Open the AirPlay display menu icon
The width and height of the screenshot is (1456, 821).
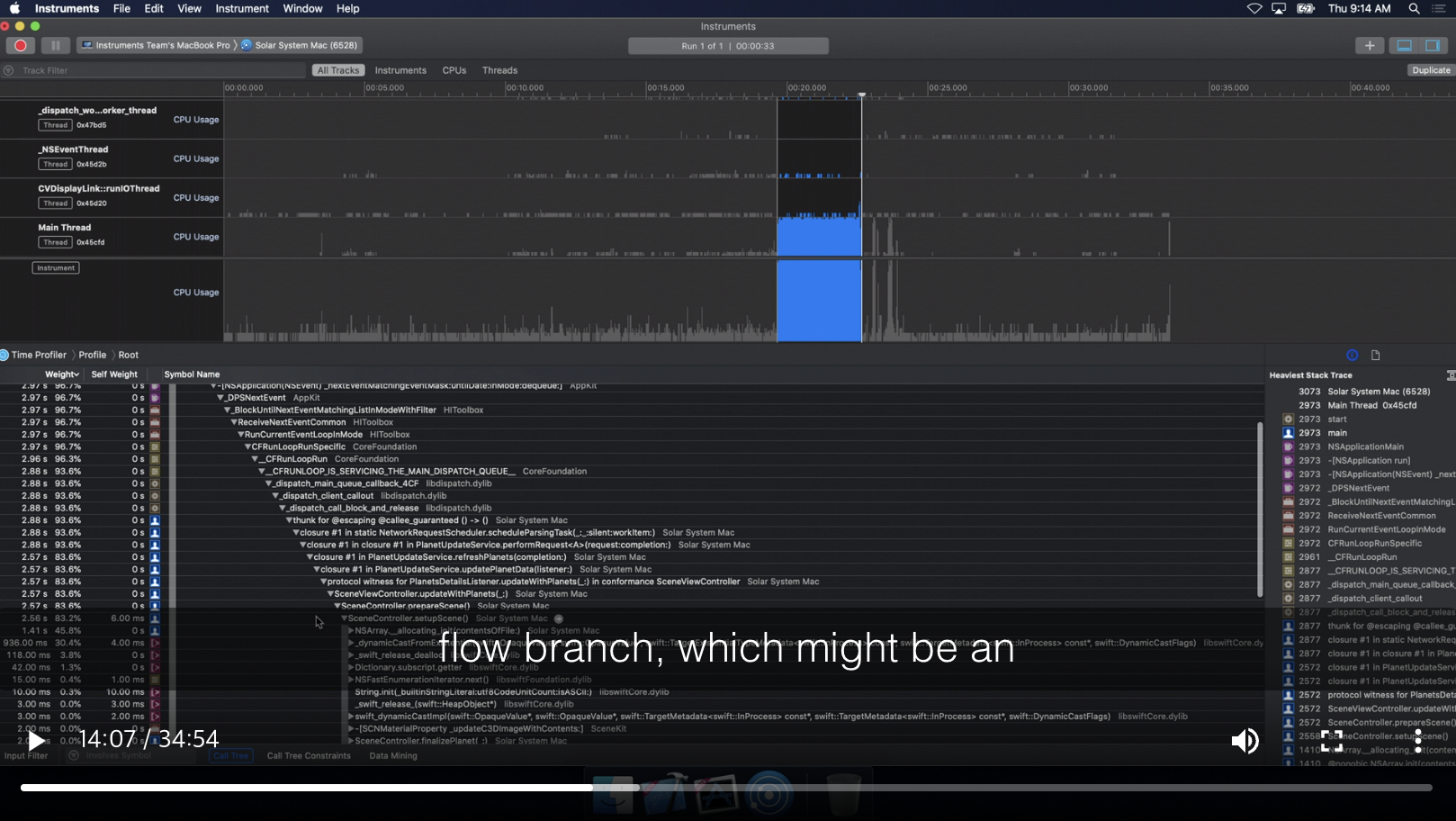click(1279, 8)
